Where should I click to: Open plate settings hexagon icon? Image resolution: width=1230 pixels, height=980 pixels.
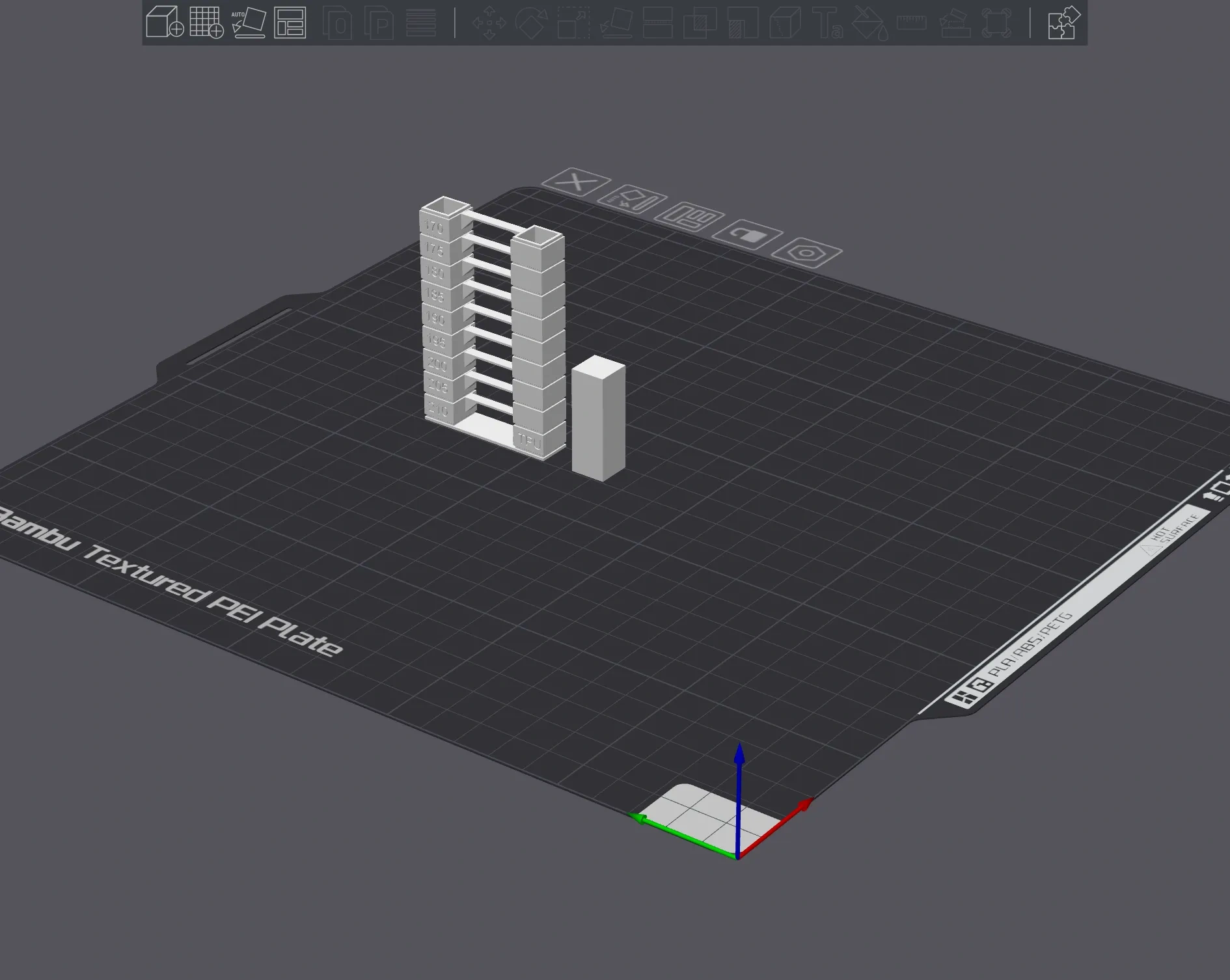(x=806, y=252)
